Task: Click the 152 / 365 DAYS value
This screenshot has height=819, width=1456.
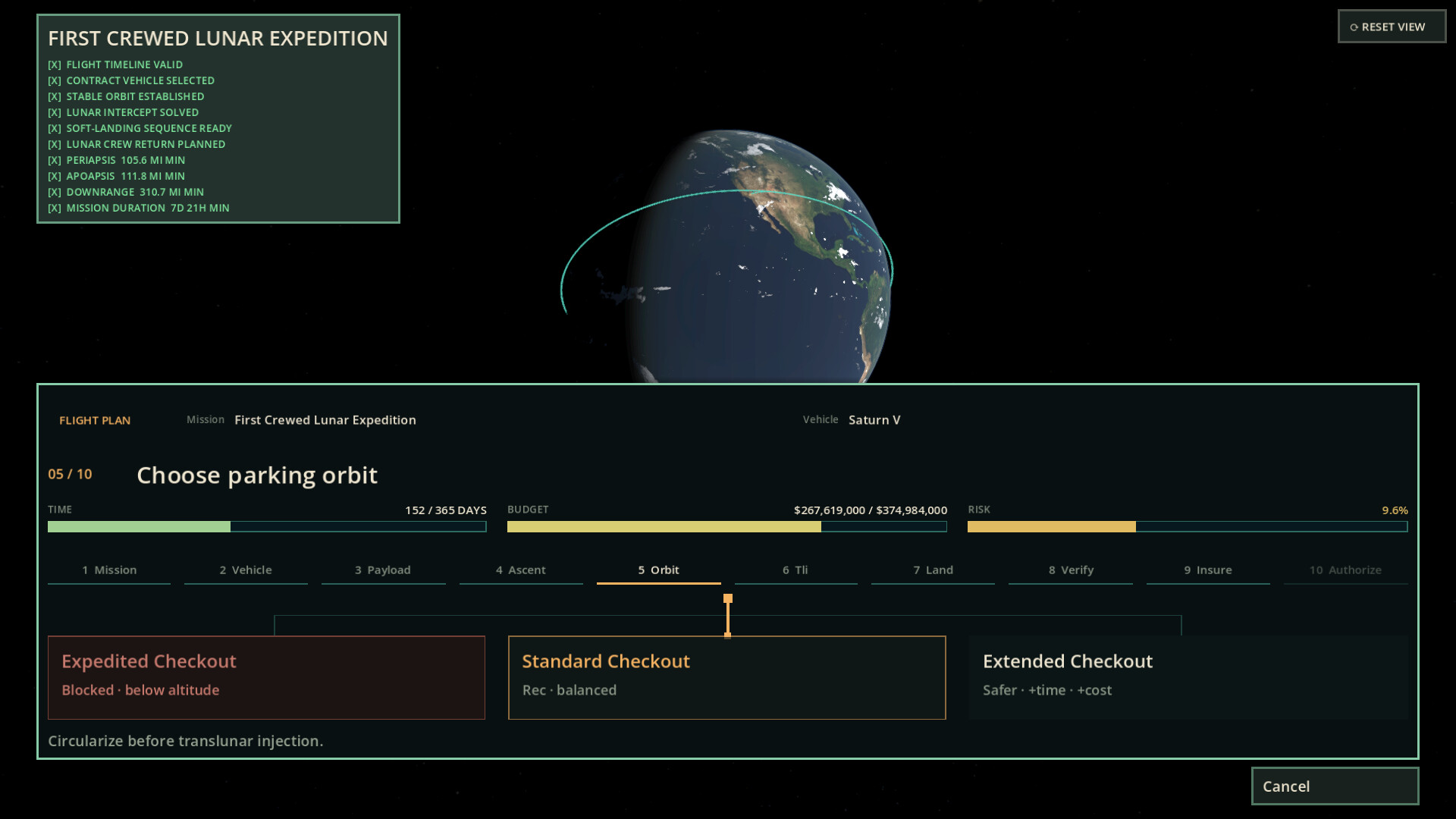Action: point(446,510)
